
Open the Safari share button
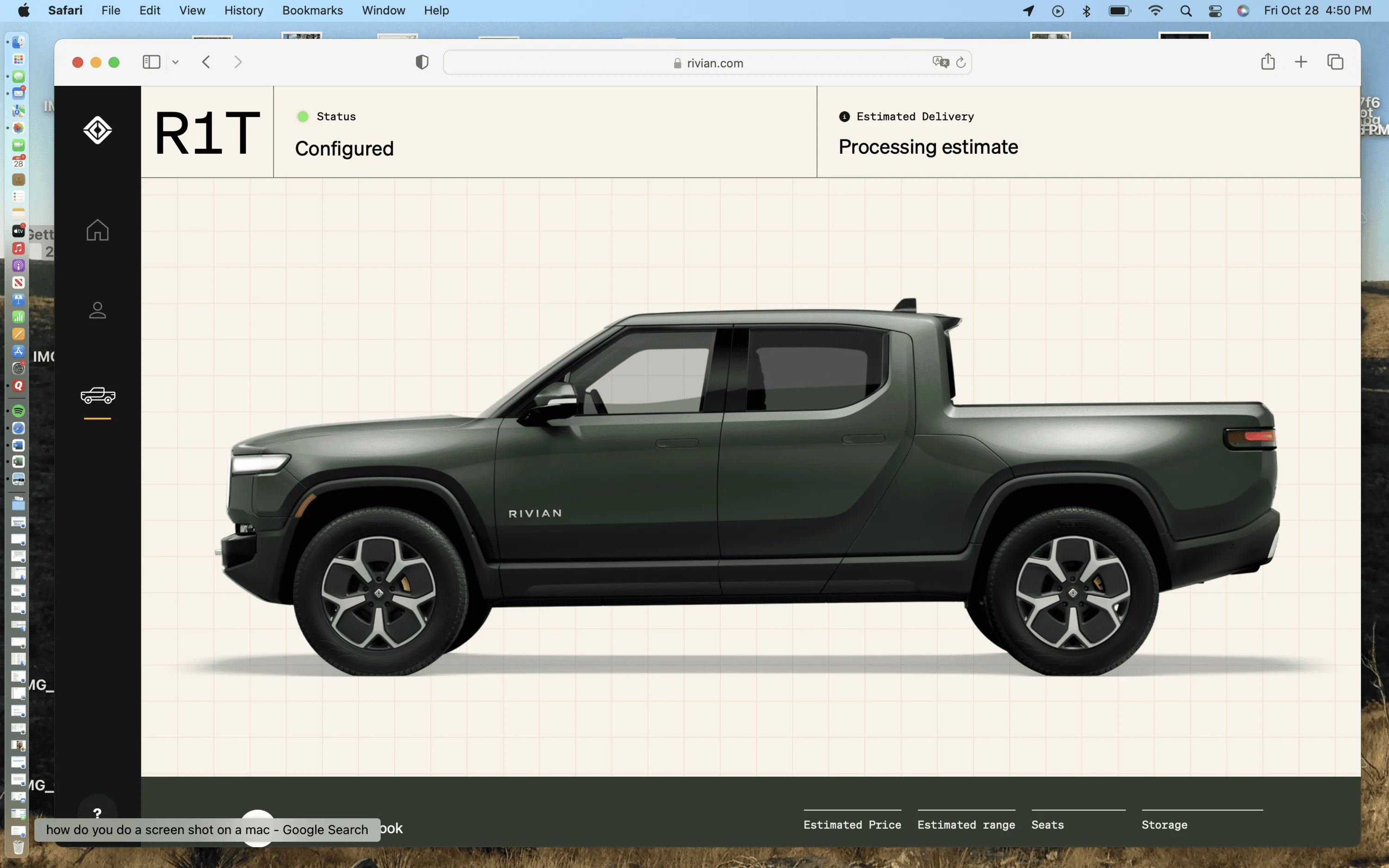[x=1268, y=62]
